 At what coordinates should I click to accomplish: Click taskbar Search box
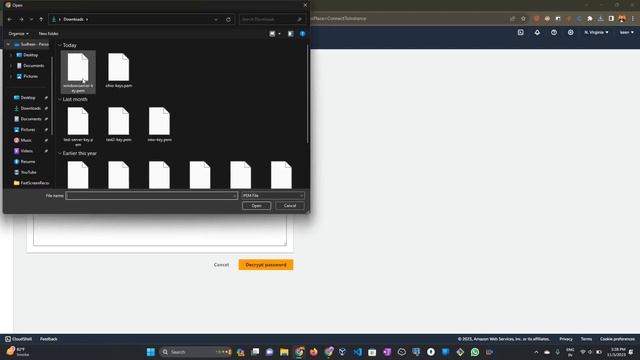click(196, 352)
